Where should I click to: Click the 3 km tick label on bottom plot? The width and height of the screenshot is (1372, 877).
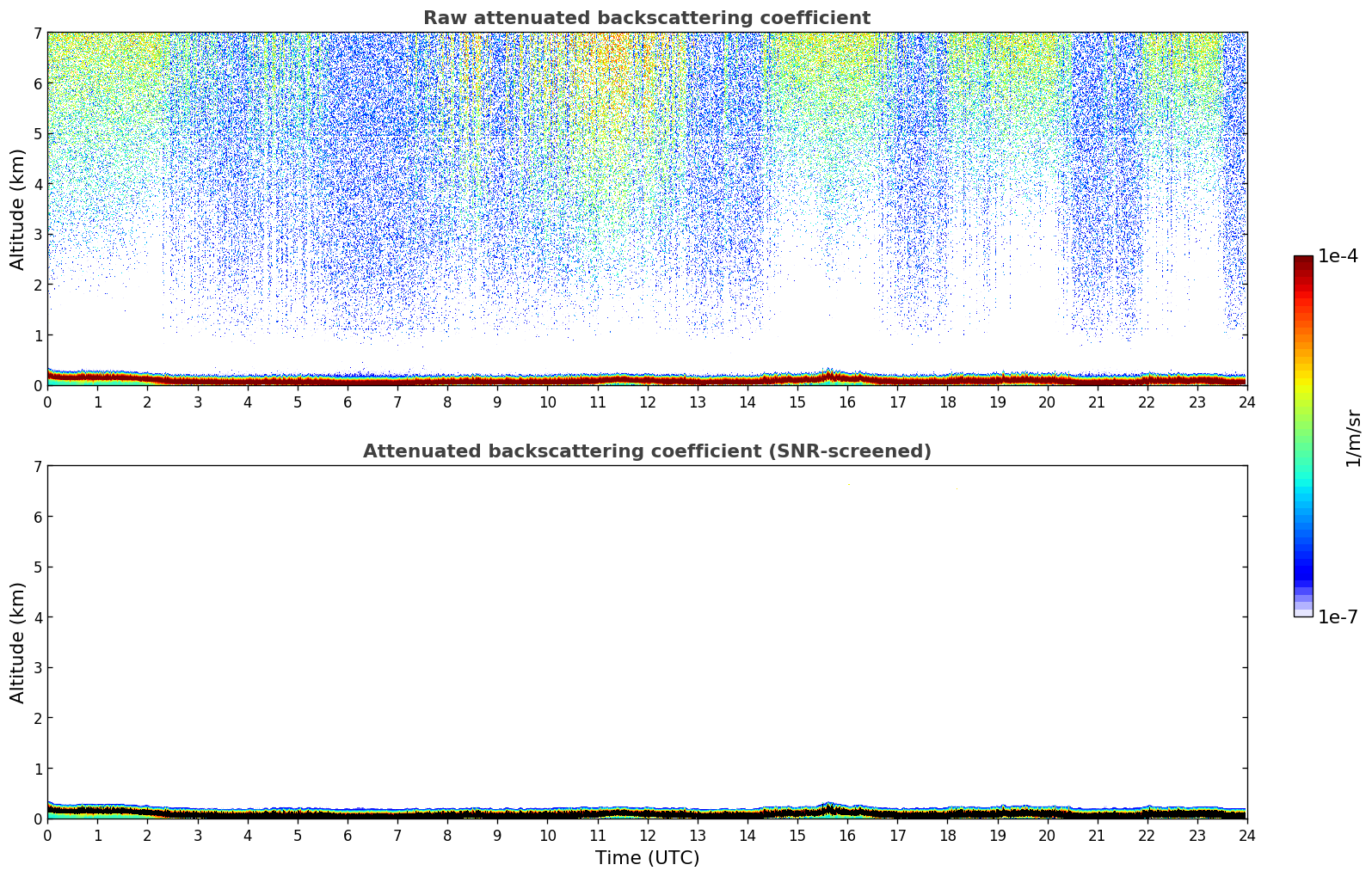pyautogui.click(x=37, y=667)
